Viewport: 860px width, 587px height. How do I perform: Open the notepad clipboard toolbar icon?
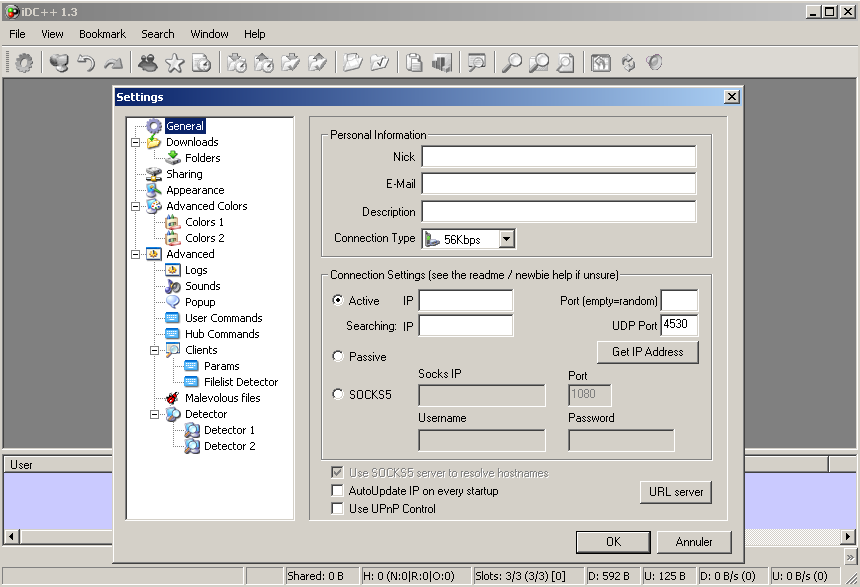coord(415,63)
